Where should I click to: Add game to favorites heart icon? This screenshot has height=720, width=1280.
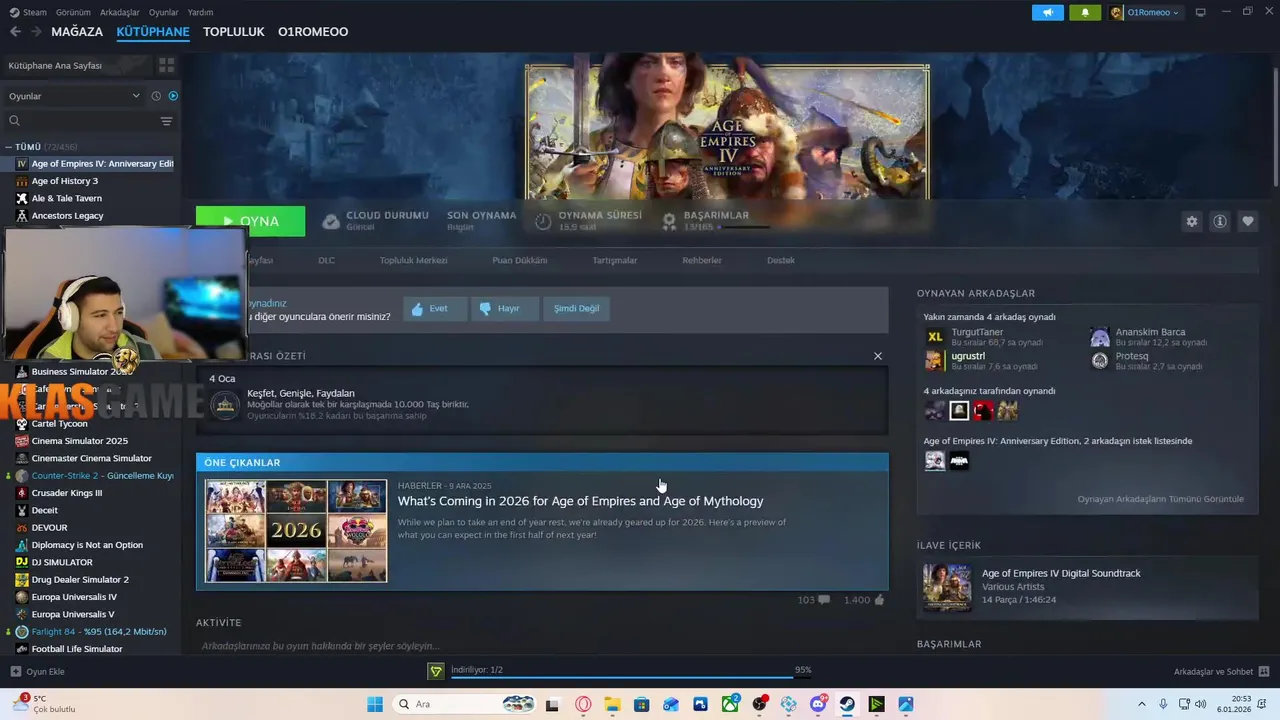click(x=1247, y=222)
